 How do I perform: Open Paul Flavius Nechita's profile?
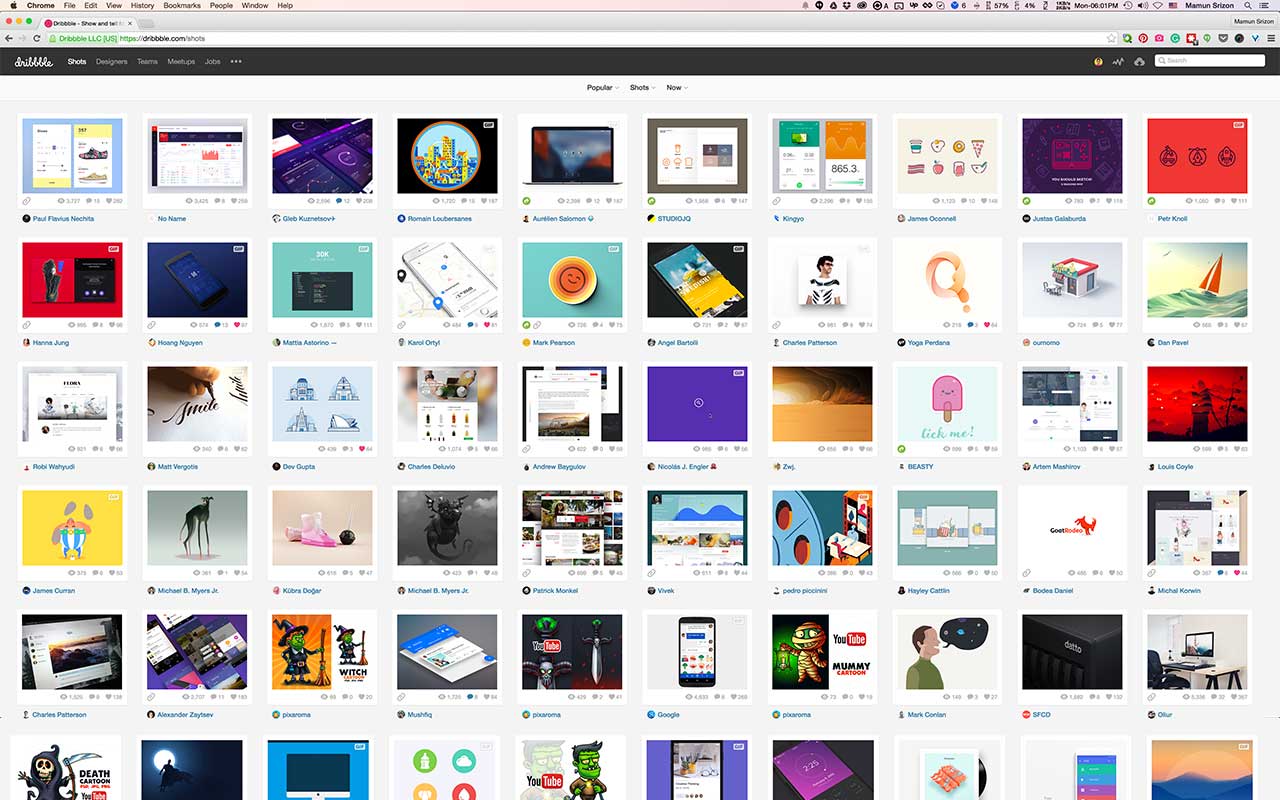63,218
